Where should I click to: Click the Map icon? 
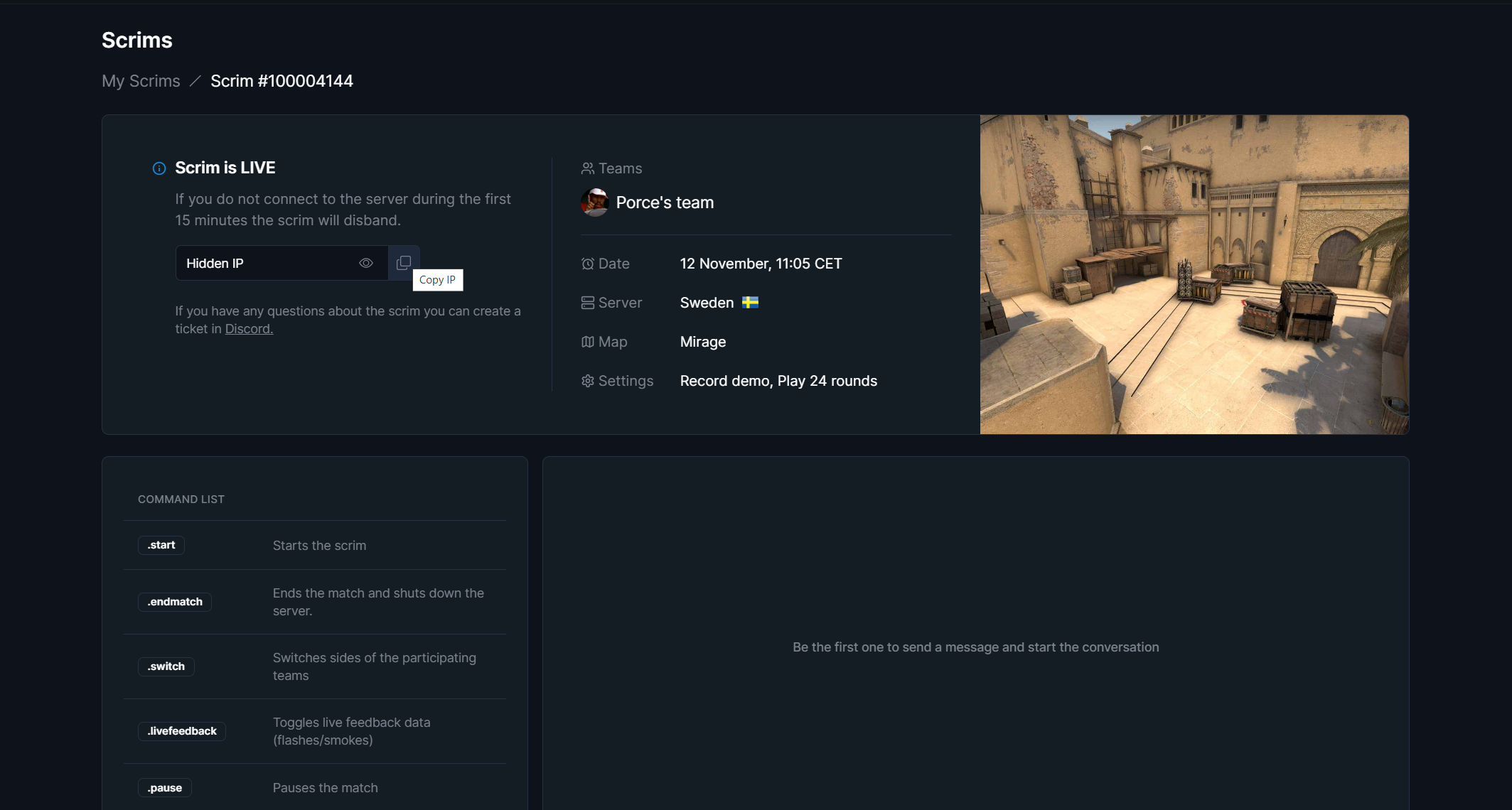[587, 342]
